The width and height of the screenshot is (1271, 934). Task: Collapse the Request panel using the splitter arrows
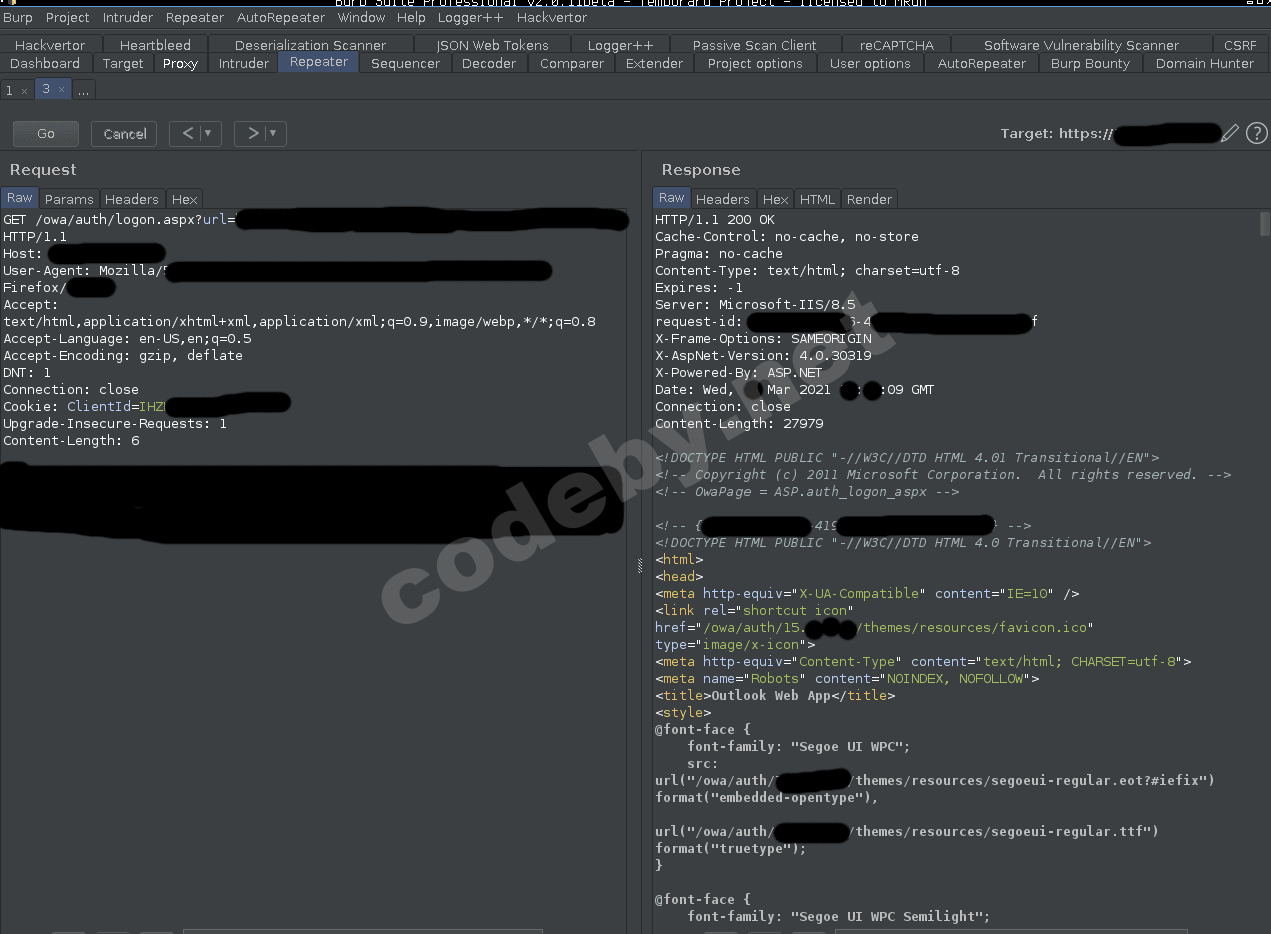pos(639,565)
